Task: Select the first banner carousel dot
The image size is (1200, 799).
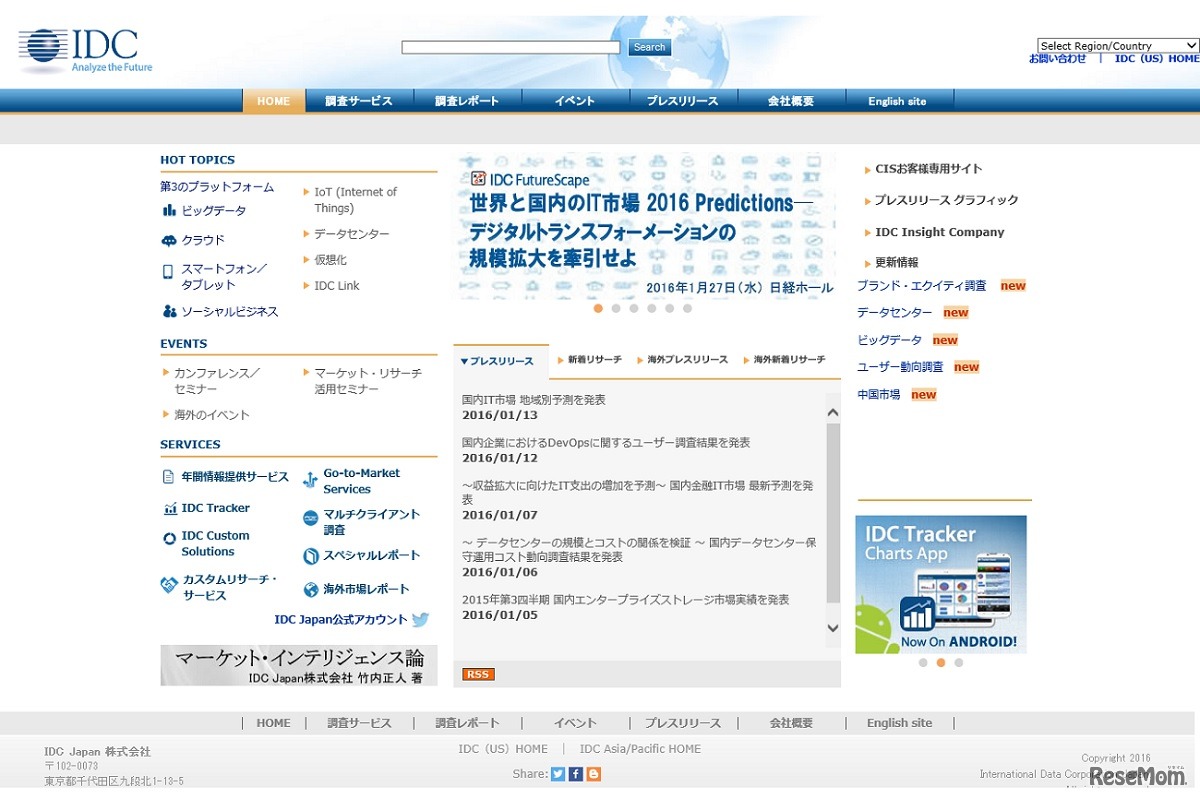Action: [598, 309]
